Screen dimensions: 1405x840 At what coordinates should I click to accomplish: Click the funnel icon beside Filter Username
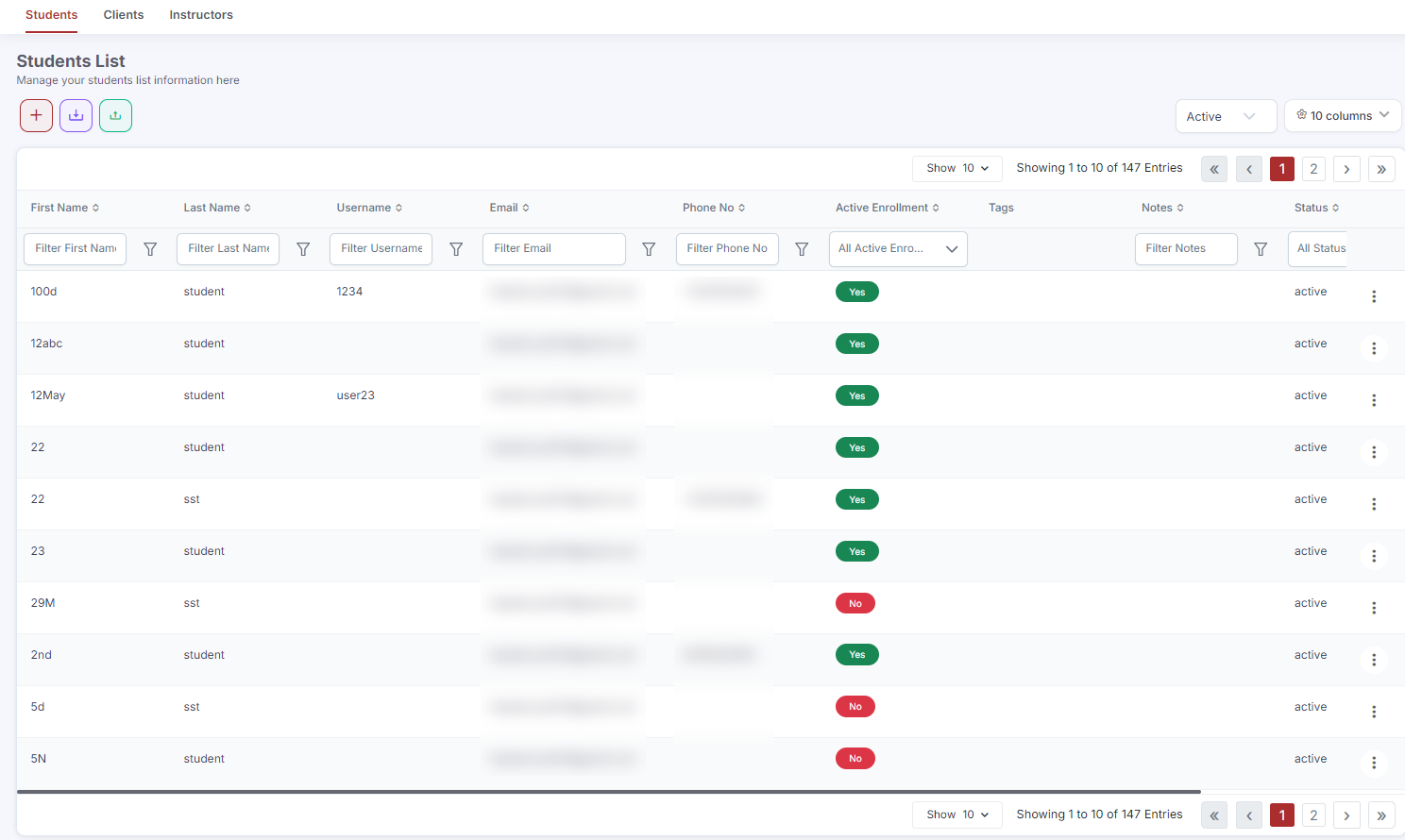click(x=456, y=249)
